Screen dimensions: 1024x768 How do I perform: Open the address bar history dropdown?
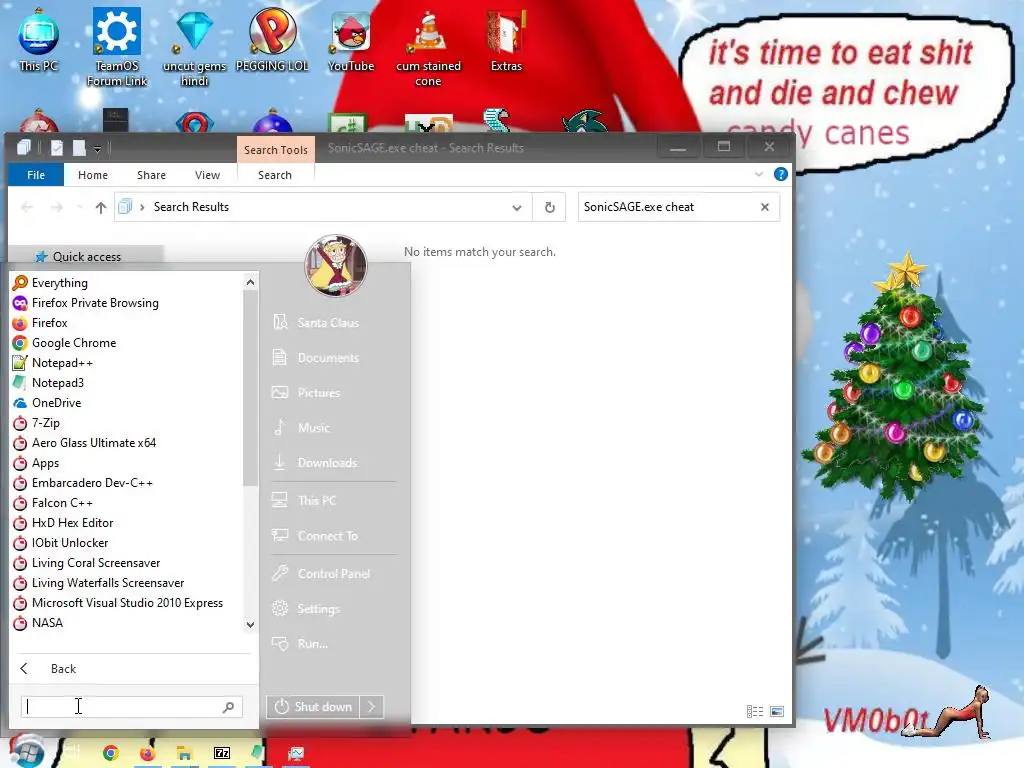point(517,208)
